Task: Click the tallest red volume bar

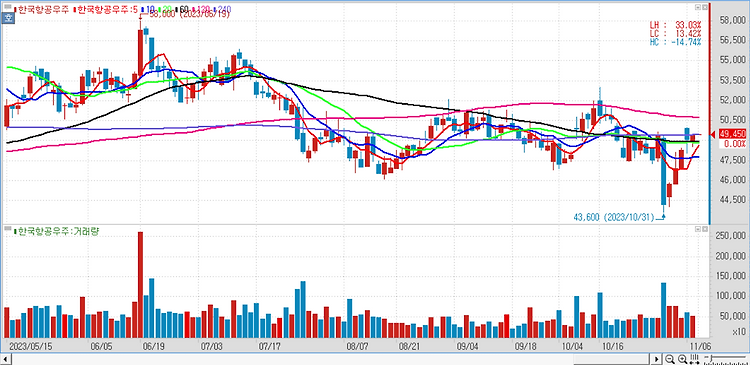Action: pos(140,285)
